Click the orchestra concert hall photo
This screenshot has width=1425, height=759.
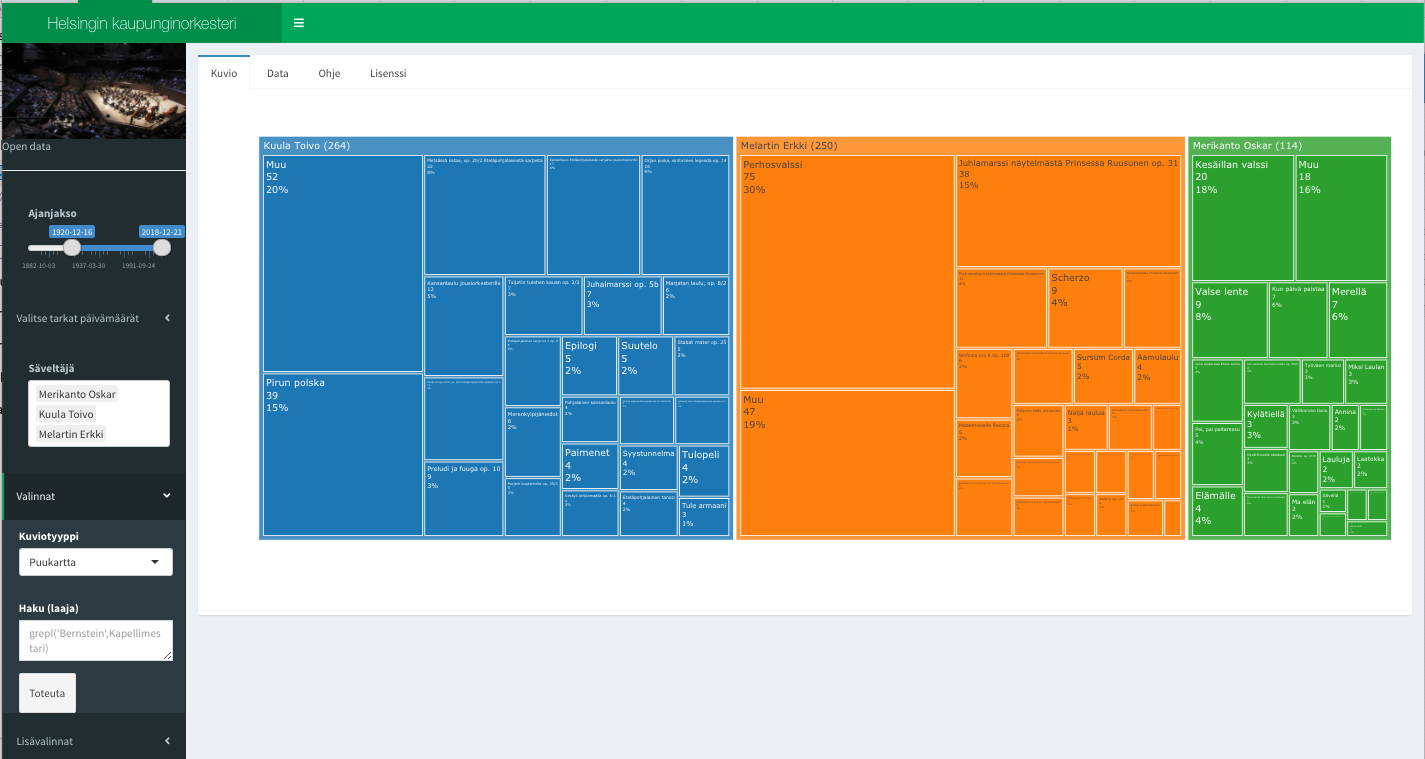(x=93, y=90)
